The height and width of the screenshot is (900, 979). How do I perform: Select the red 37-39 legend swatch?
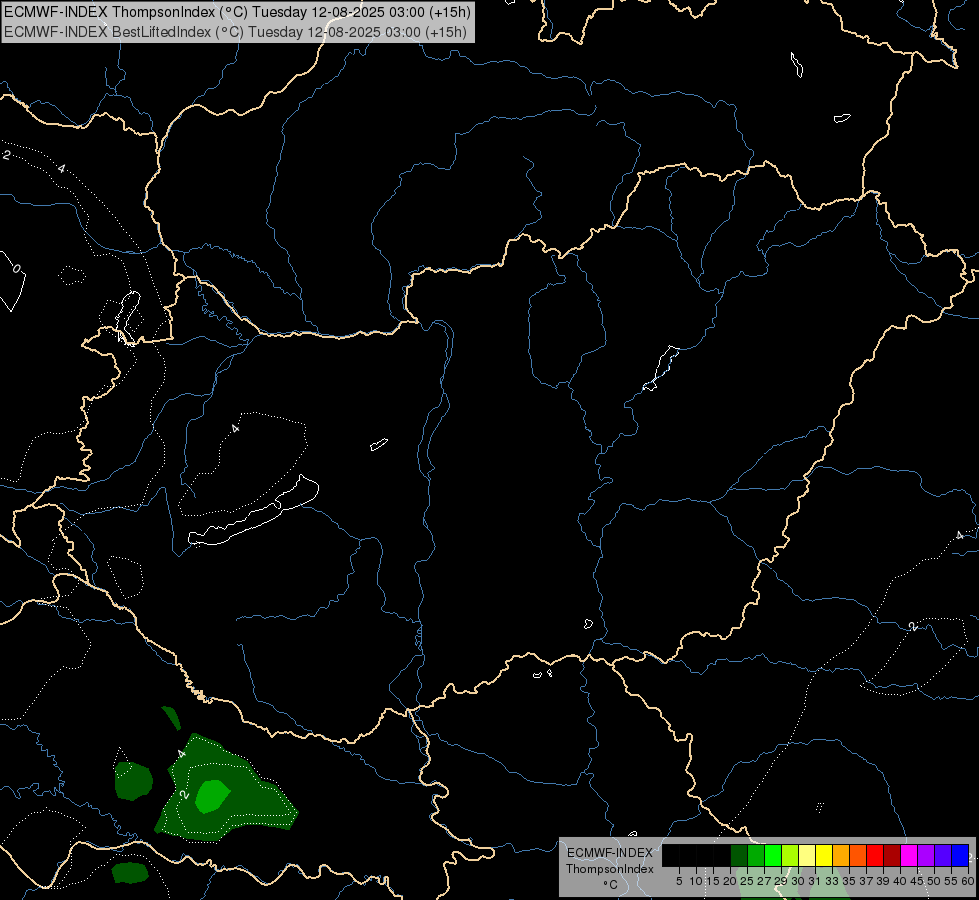875,855
